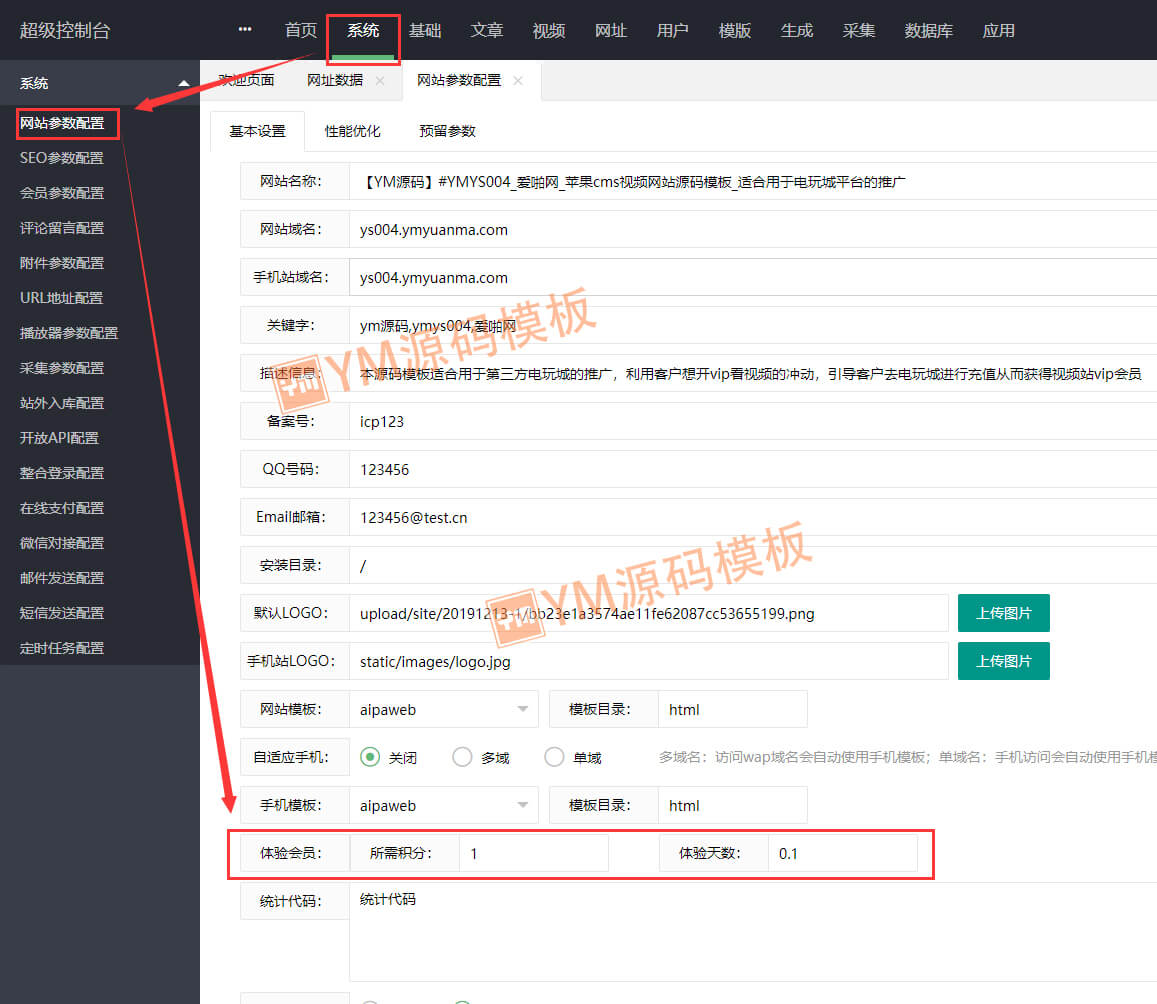
Task: Click the three-dots icon in top navigation
Action: point(245,30)
